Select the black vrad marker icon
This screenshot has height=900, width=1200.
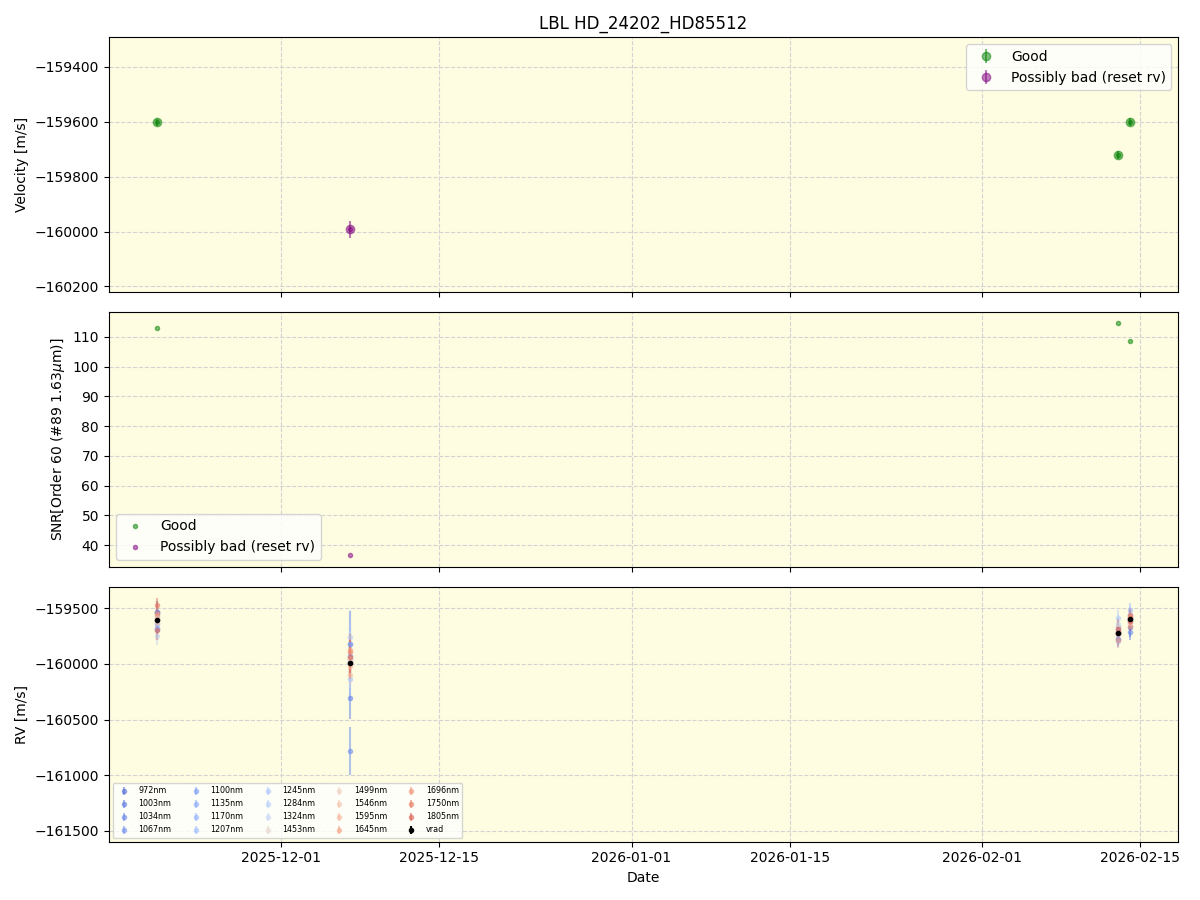[x=411, y=829]
